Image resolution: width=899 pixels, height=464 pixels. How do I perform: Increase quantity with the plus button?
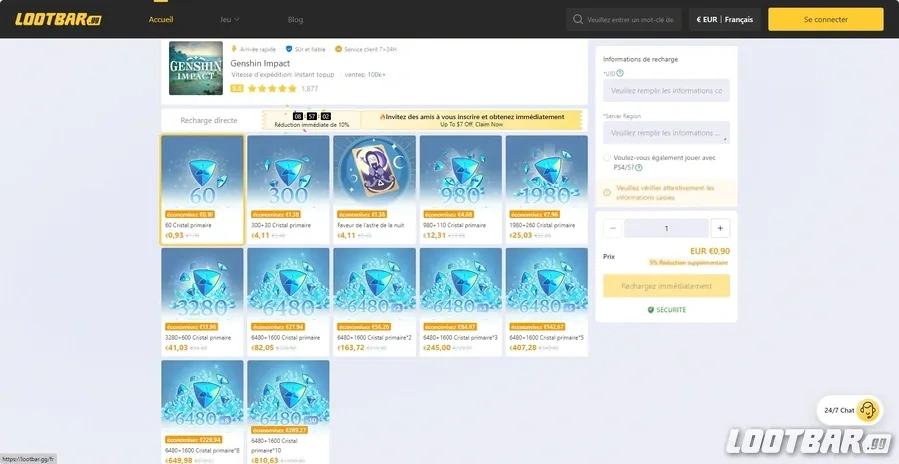(720, 228)
